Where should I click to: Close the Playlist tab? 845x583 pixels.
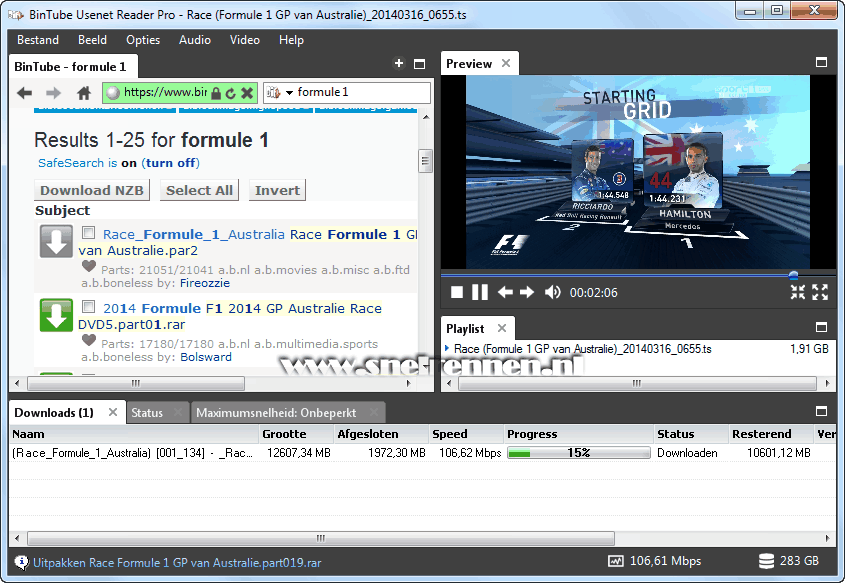tap(502, 328)
